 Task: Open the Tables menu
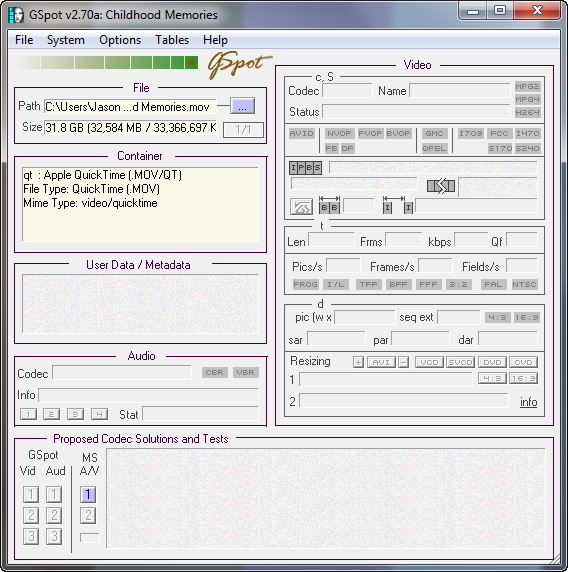[172, 40]
